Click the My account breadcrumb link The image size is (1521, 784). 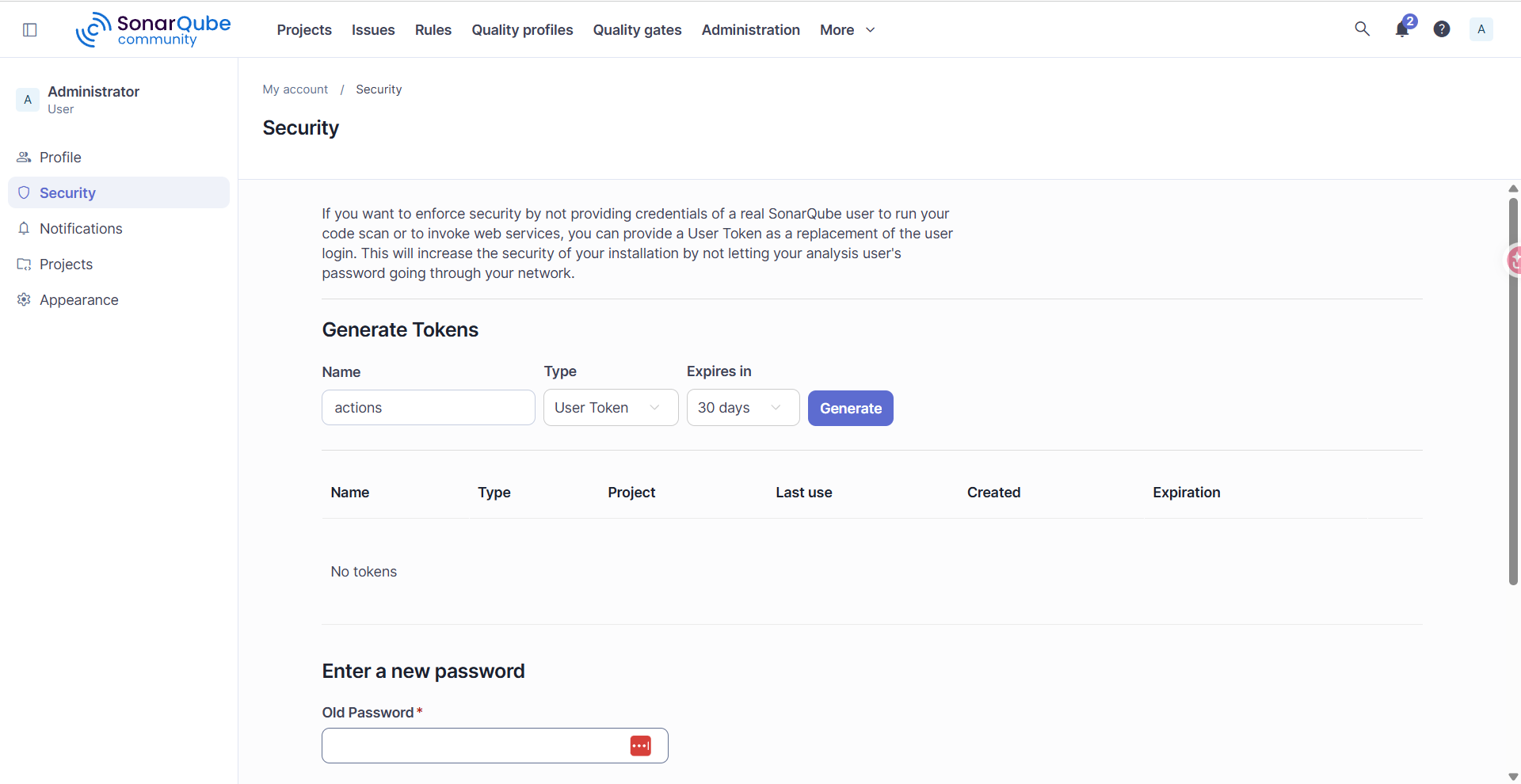point(295,89)
